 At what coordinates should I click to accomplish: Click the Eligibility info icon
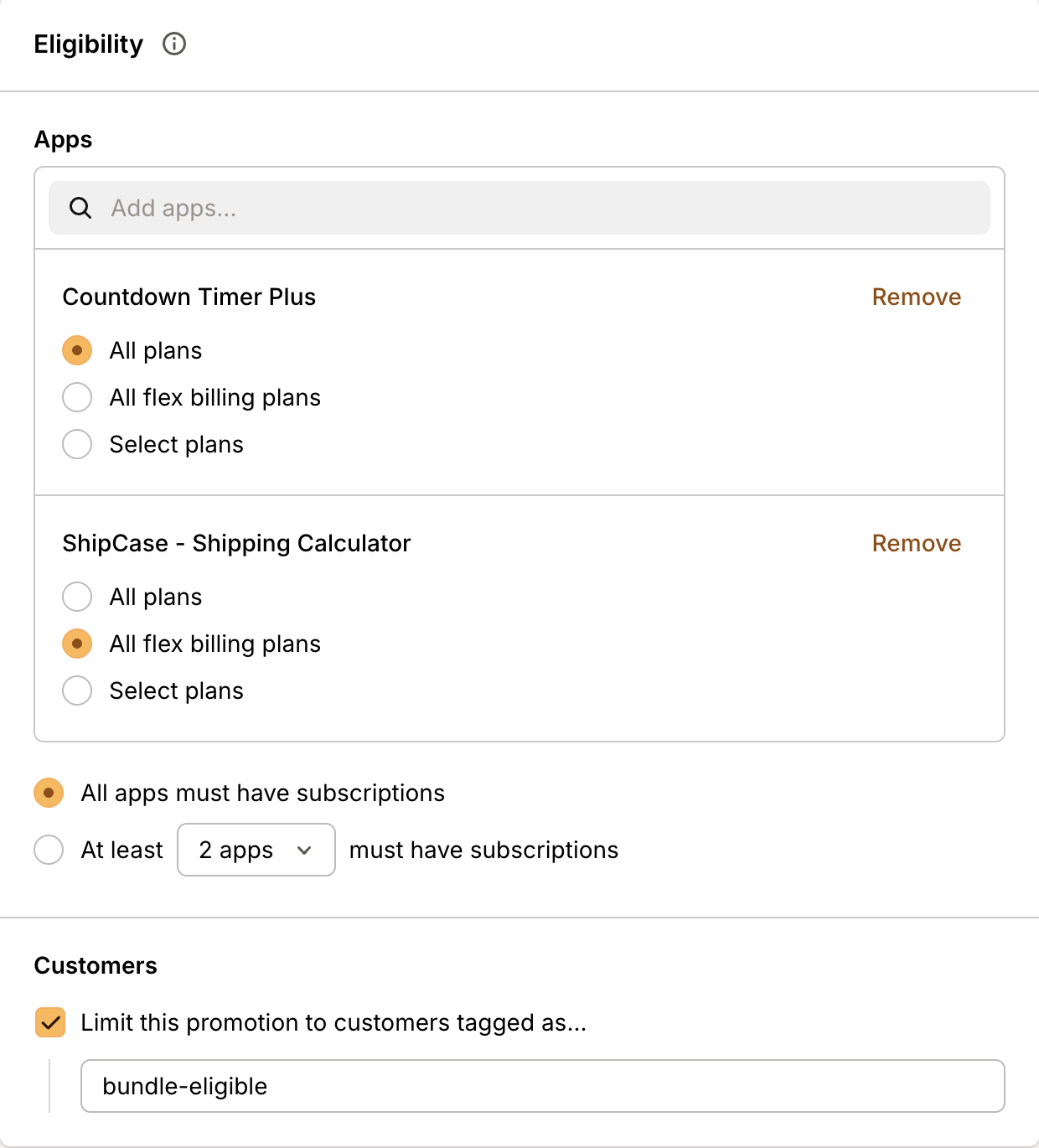pyautogui.click(x=174, y=44)
